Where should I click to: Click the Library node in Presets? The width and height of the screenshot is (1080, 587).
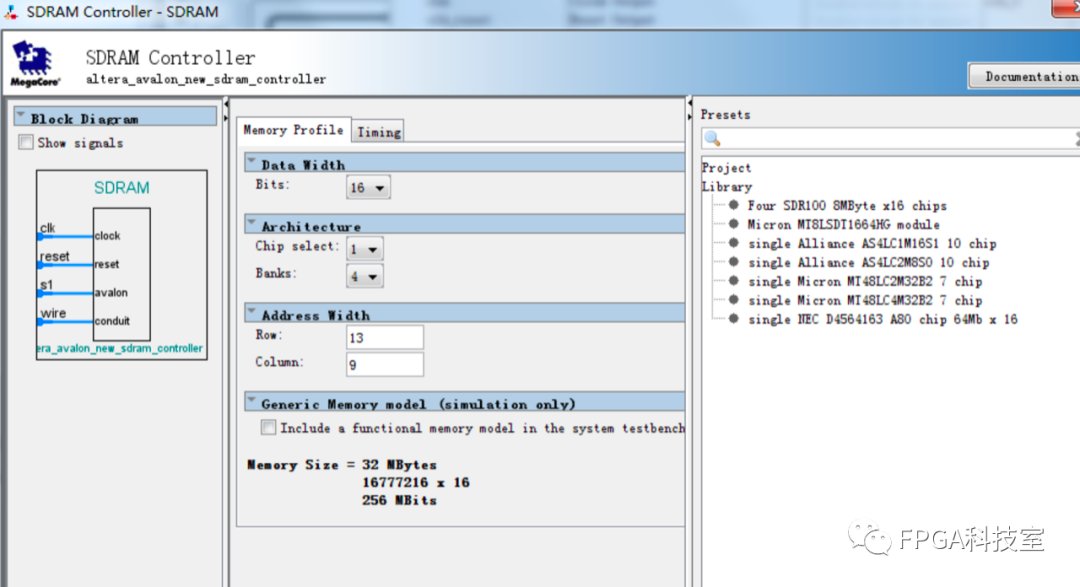tap(727, 187)
